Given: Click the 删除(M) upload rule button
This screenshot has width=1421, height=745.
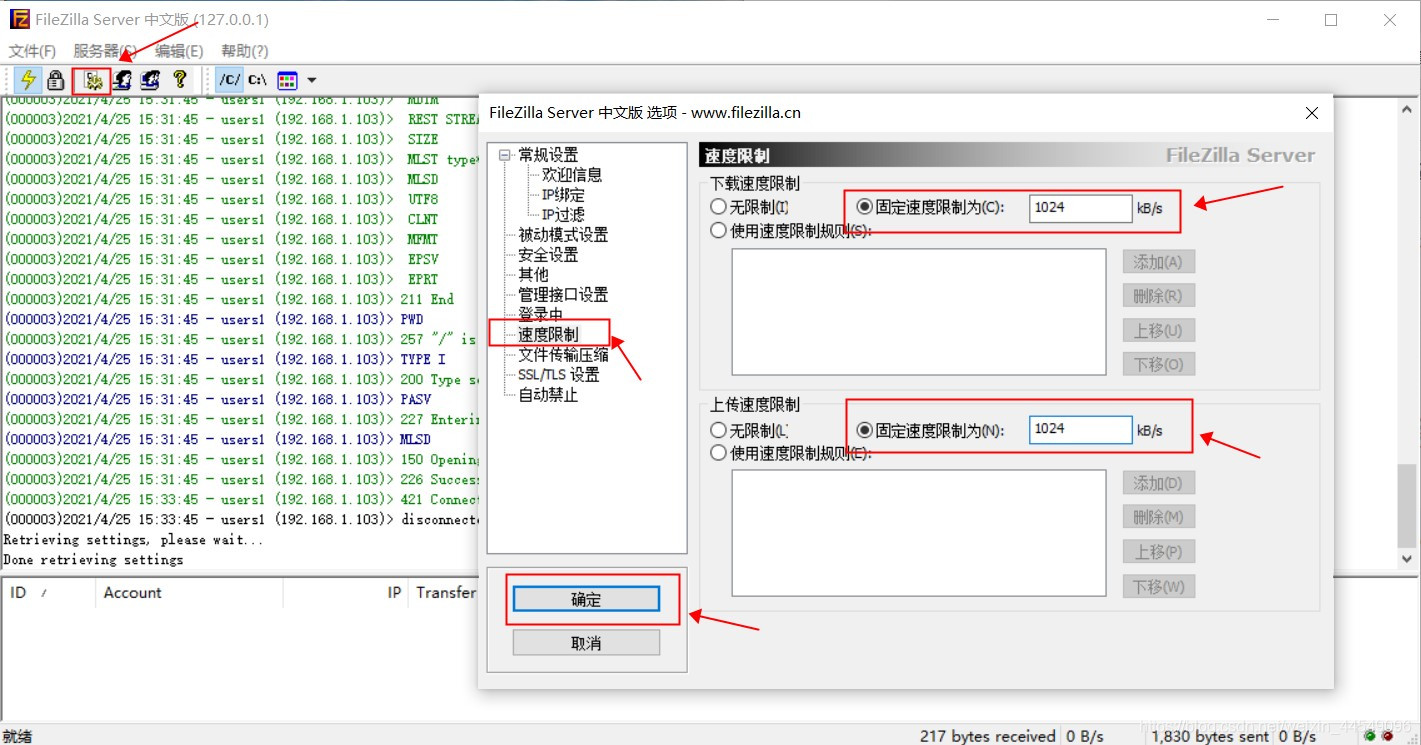Looking at the screenshot, I should (x=1158, y=517).
